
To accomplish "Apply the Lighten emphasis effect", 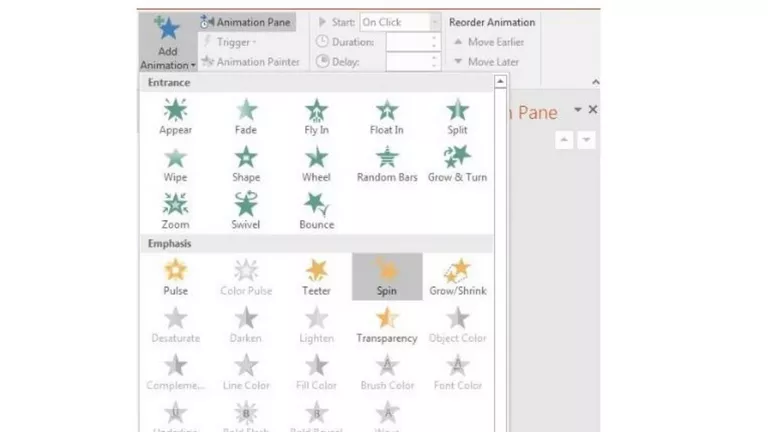I will coord(316,324).
